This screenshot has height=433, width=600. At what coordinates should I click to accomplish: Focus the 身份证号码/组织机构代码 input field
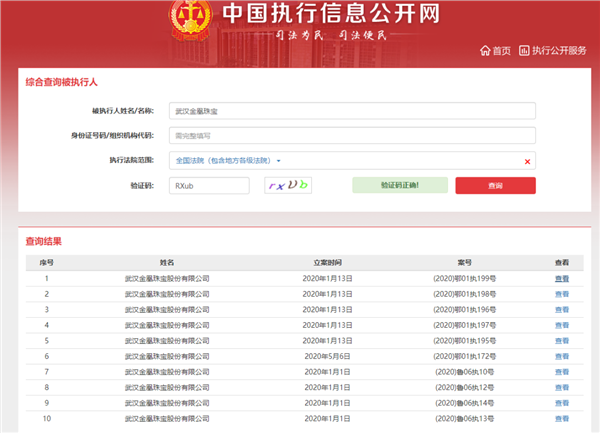pos(352,135)
